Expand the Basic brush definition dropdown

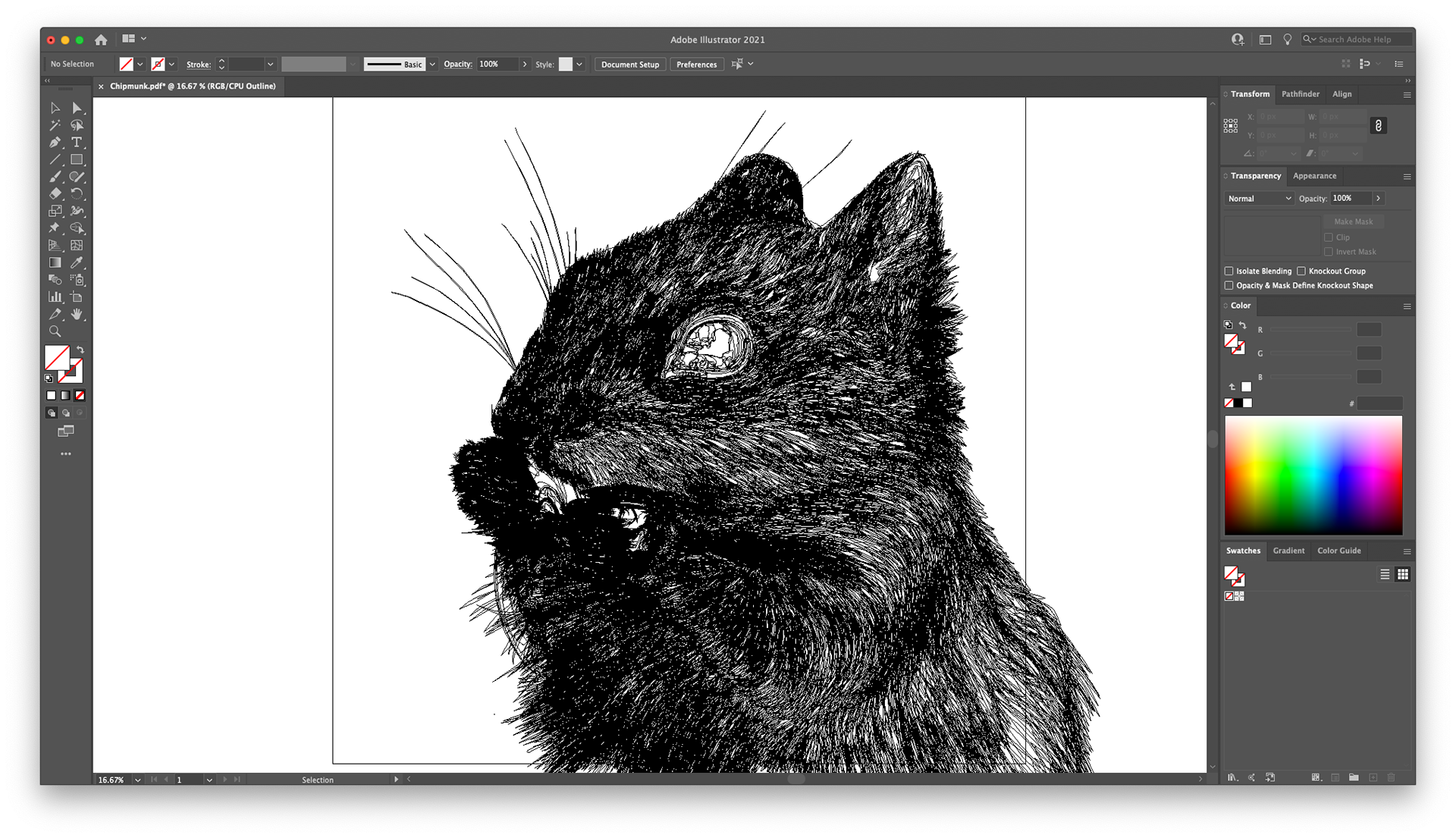coord(432,64)
